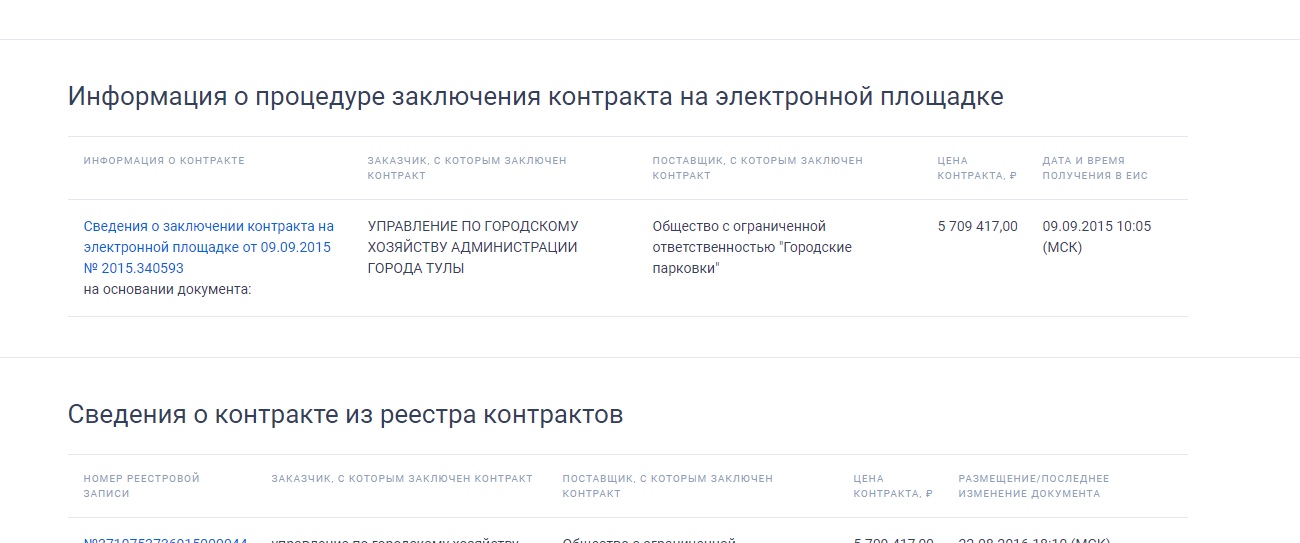
Task: Click the 'Дата и время получения в ЕИС' header
Action: click(x=1095, y=168)
